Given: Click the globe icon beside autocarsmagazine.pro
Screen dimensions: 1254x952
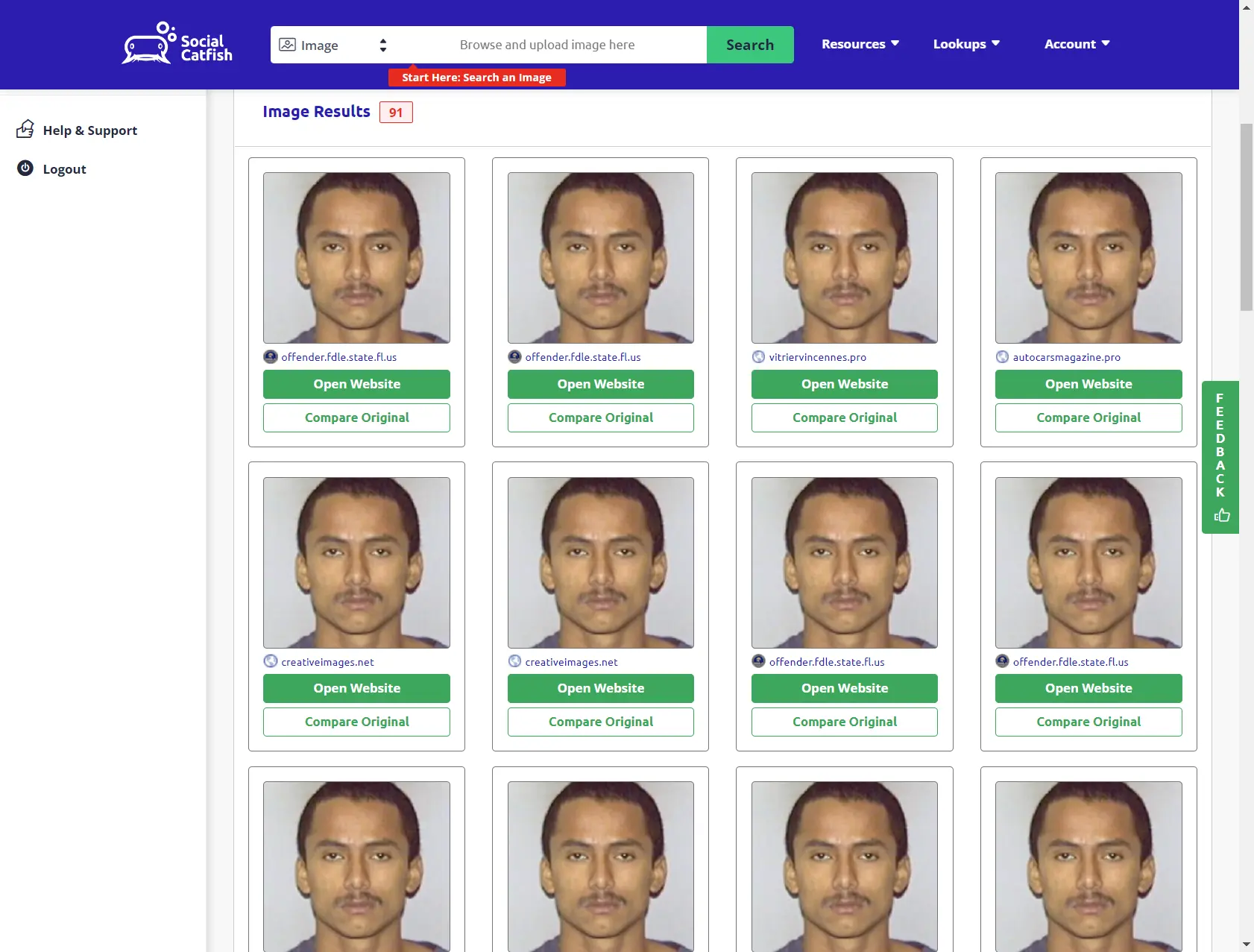Looking at the screenshot, I should [1002, 357].
